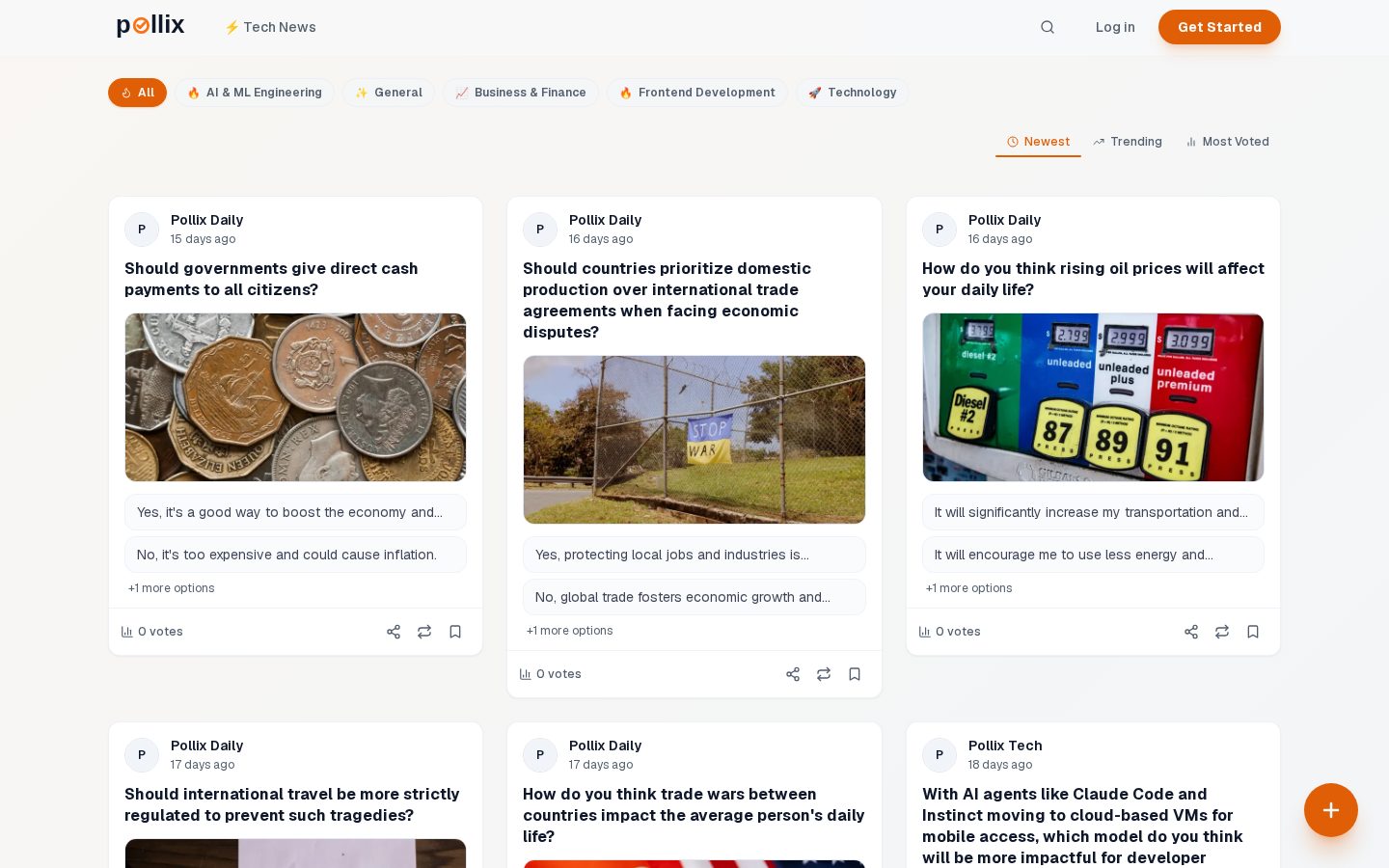Open 'How do you think trade wars' poll title

pyautogui.click(x=694, y=815)
